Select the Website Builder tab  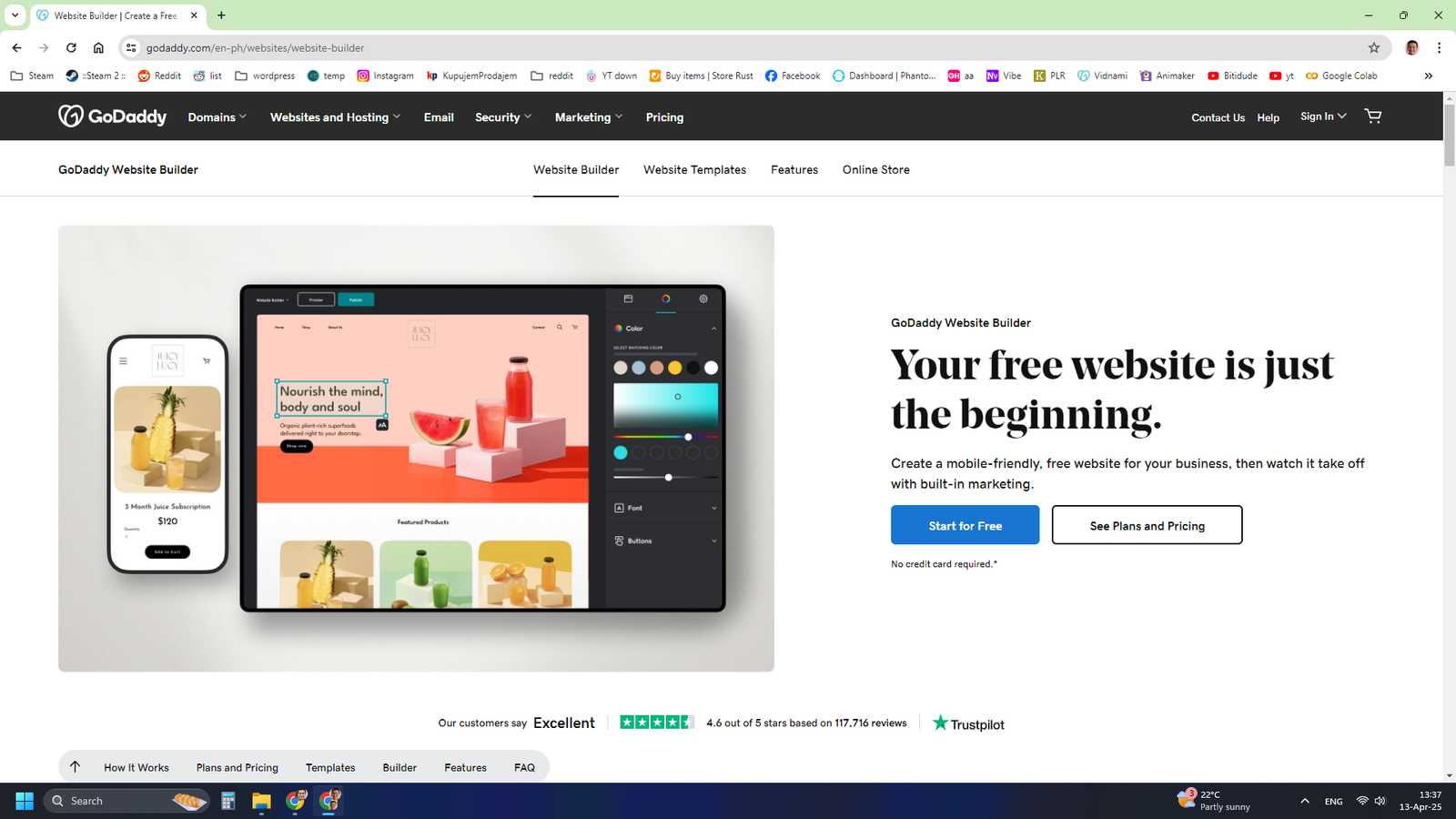576,169
